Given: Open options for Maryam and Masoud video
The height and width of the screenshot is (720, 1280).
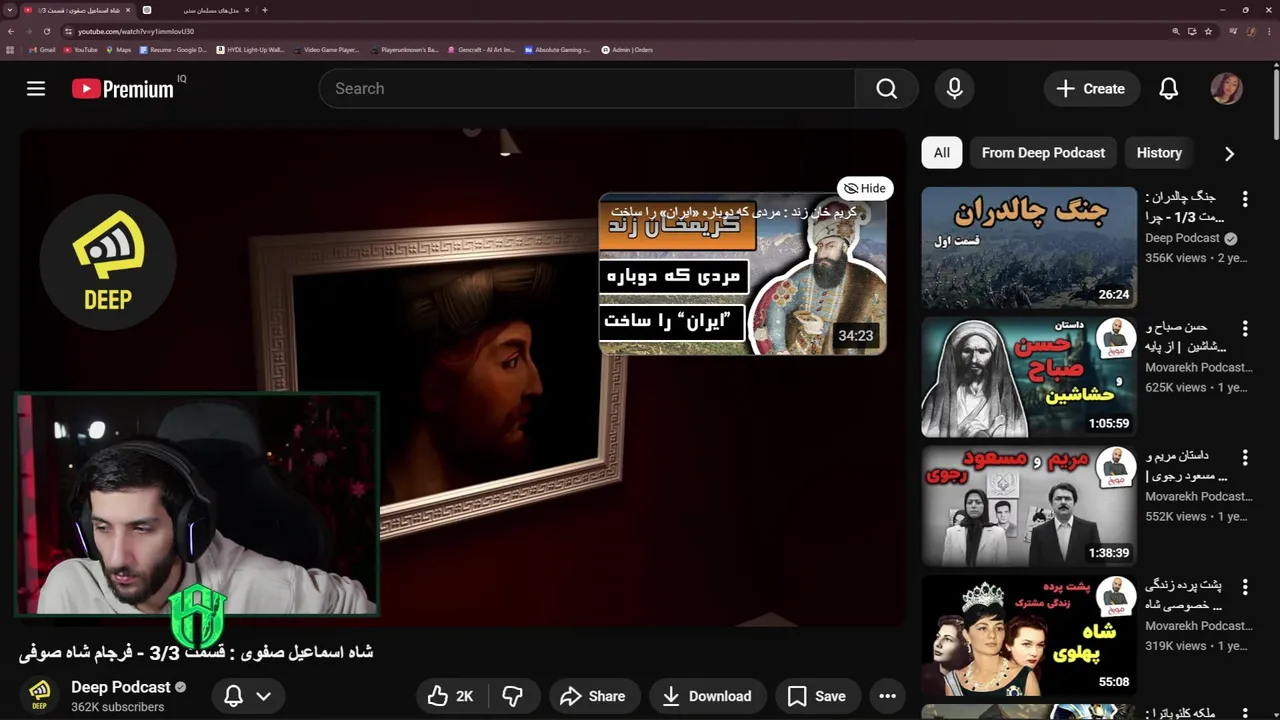Looking at the screenshot, I should point(1245,457).
